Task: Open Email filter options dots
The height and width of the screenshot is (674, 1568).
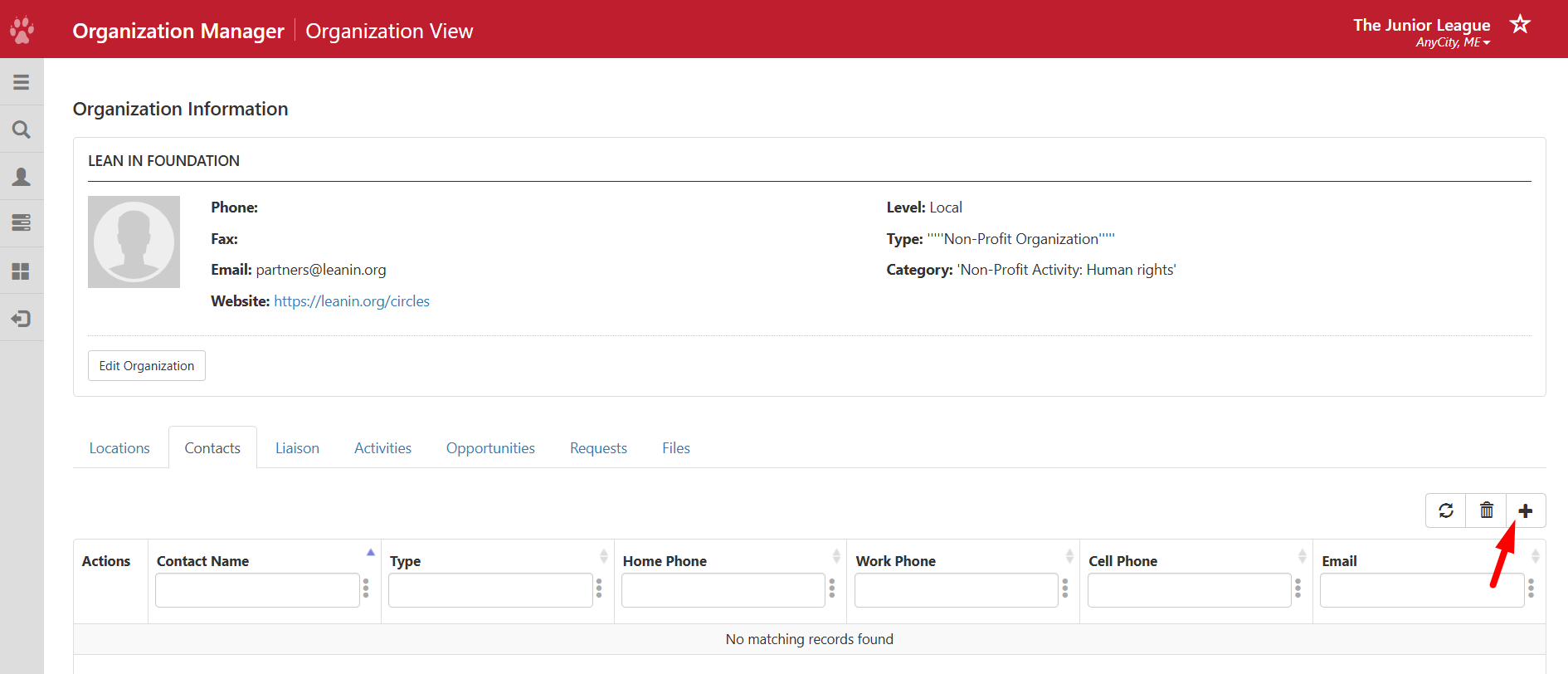Action: pos(1531,589)
